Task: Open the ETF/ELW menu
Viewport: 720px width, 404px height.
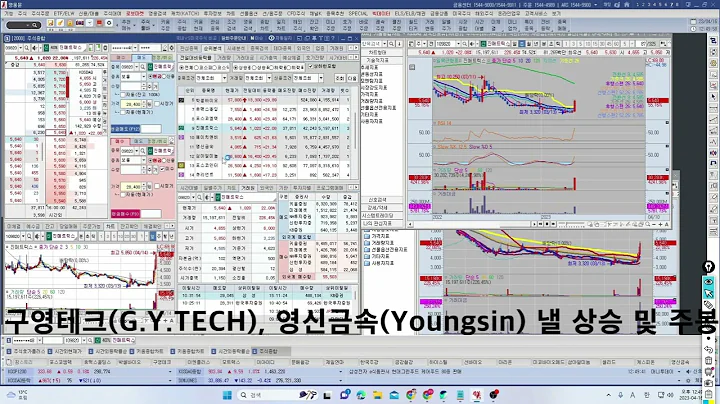Action: [x=64, y=14]
